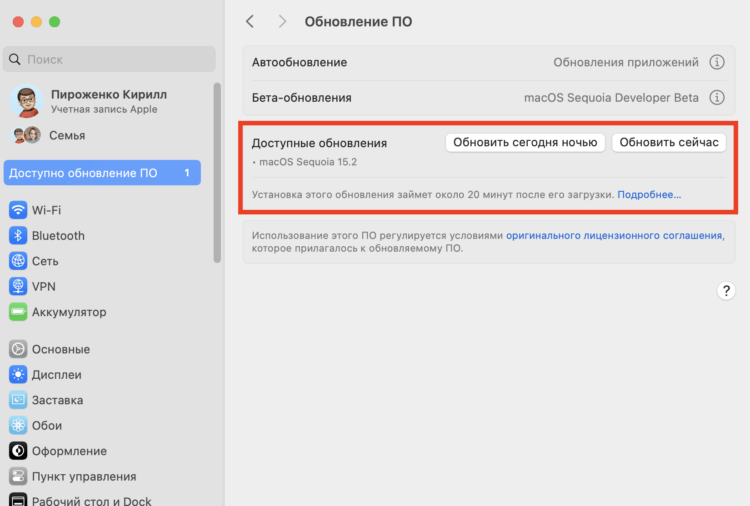Click the VPN icon
750x506 pixels.
point(18,286)
